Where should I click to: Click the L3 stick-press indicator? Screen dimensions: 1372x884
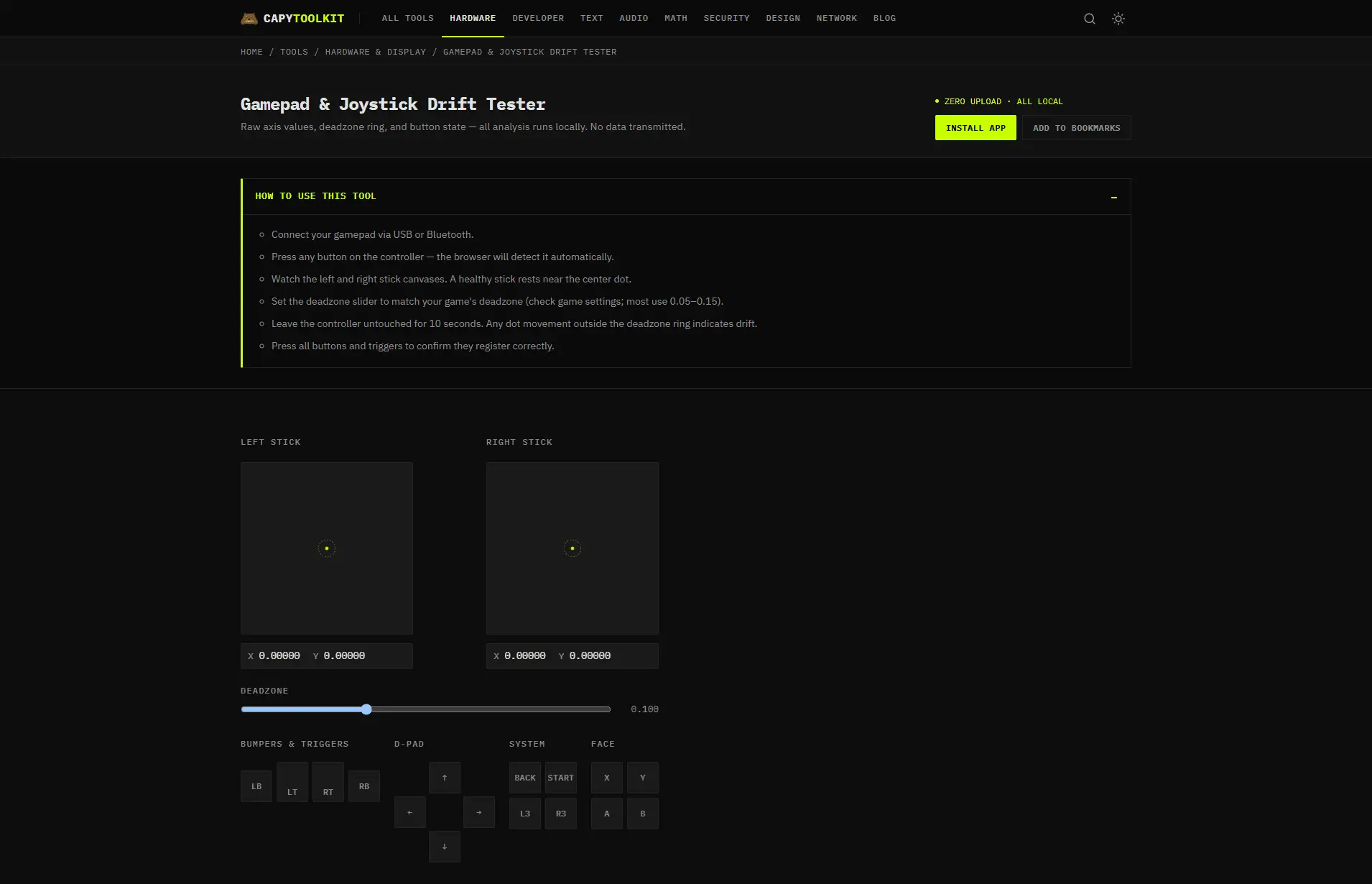(525, 814)
